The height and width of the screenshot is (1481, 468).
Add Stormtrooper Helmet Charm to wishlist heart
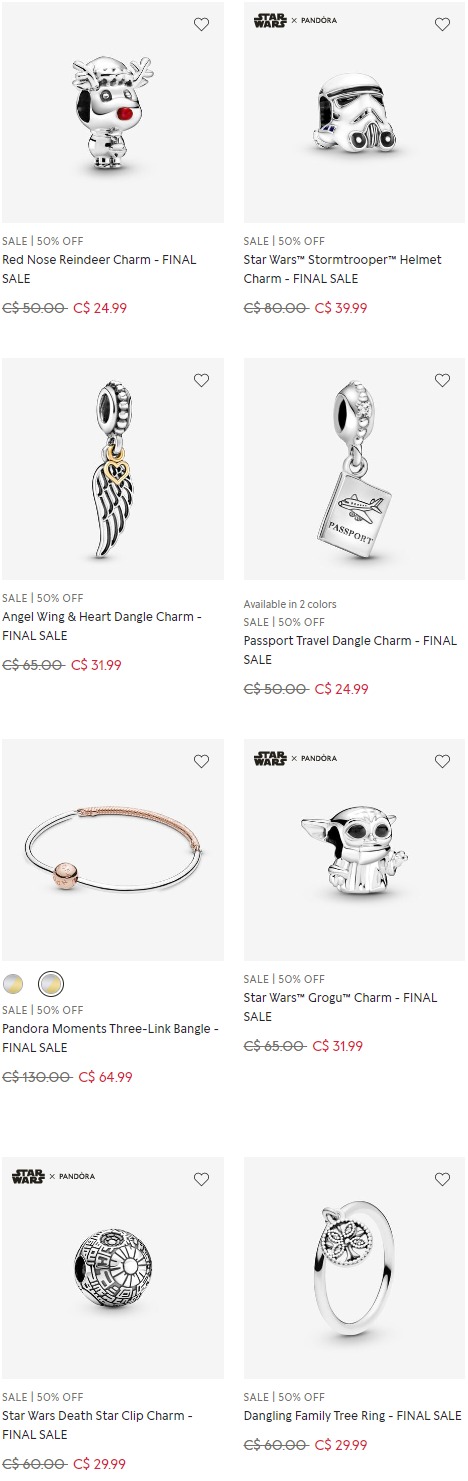point(442,24)
